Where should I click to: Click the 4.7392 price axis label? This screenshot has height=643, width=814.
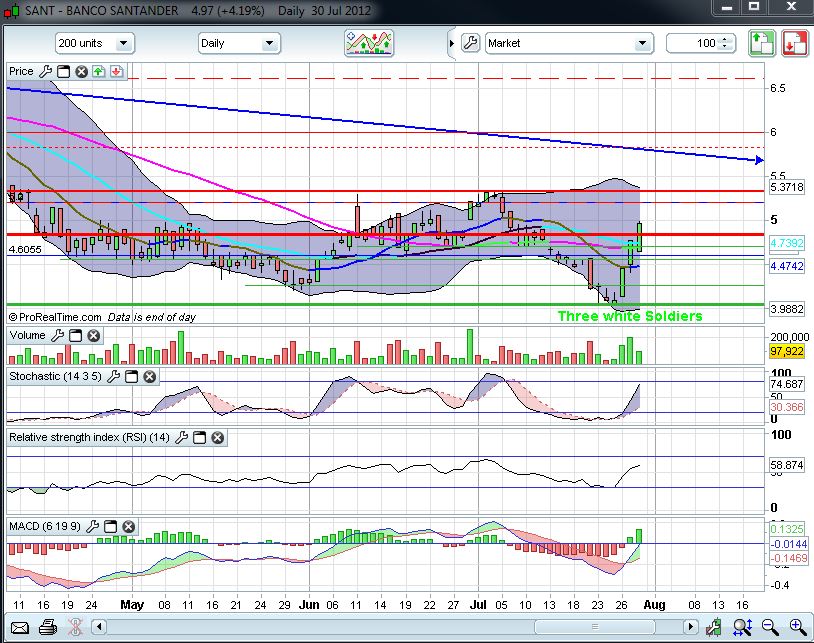coord(787,243)
